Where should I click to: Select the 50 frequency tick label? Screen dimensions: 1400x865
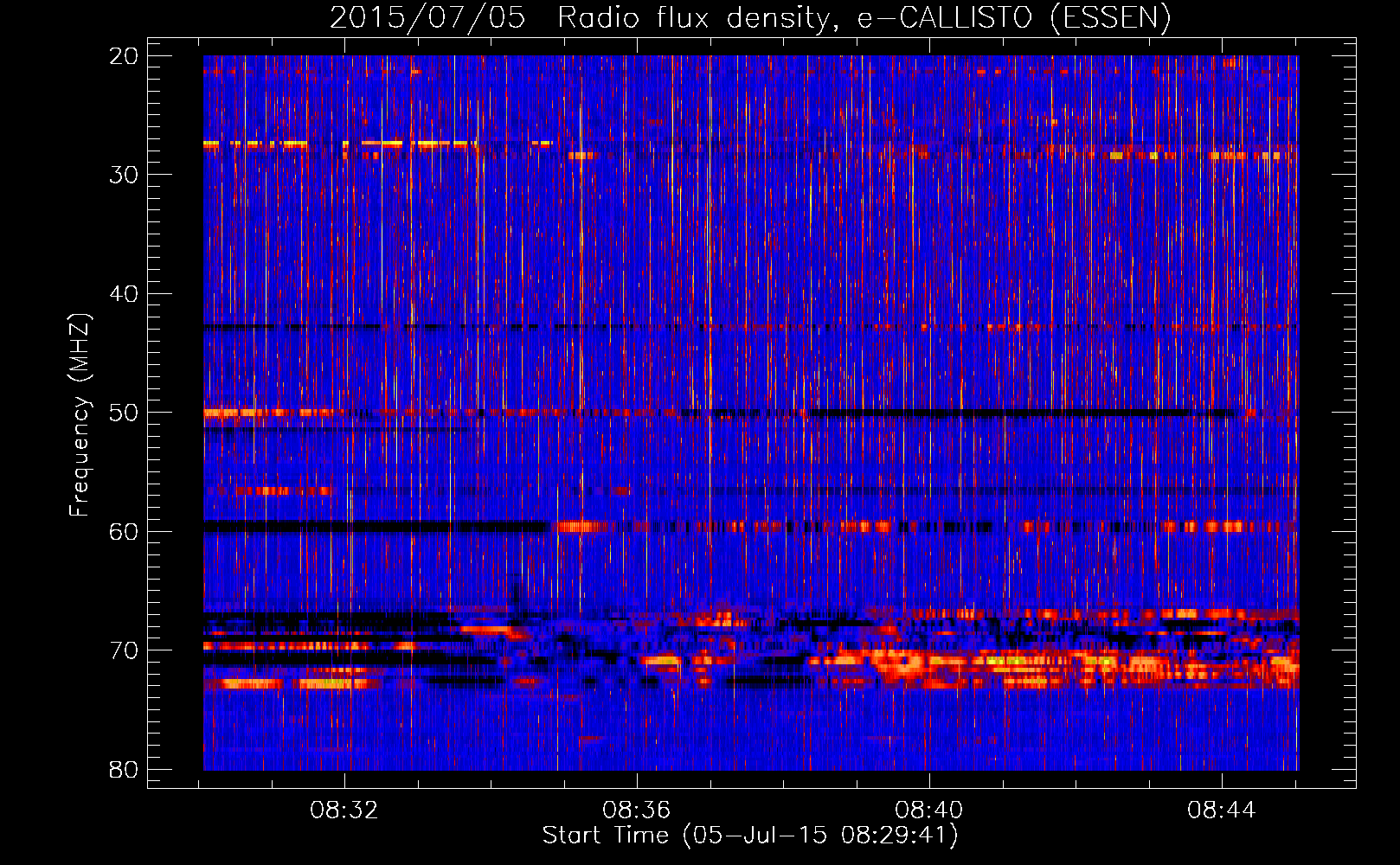tap(124, 413)
